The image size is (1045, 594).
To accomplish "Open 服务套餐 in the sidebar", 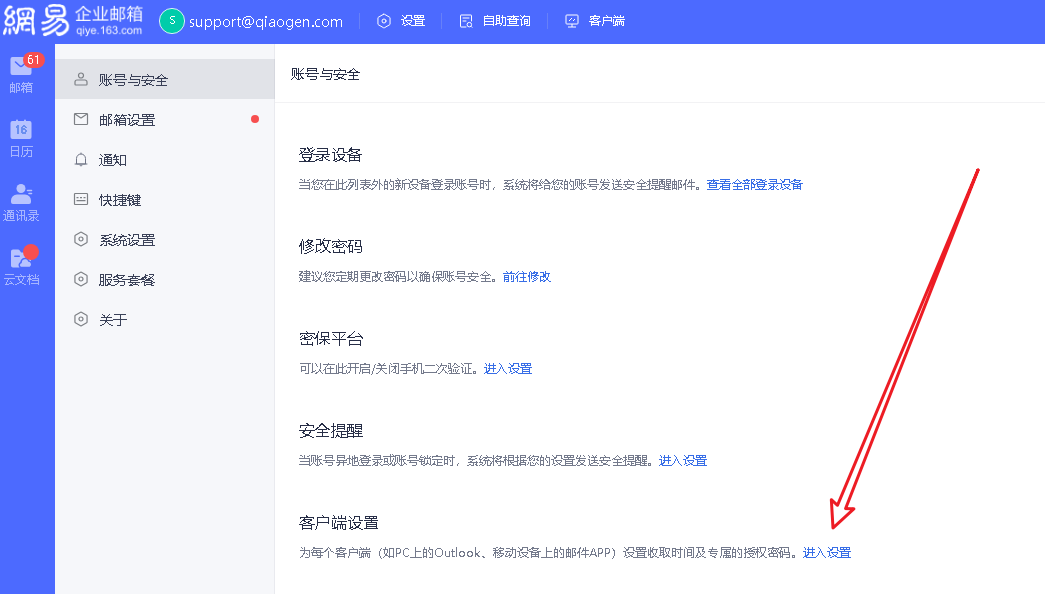I will pos(127,280).
